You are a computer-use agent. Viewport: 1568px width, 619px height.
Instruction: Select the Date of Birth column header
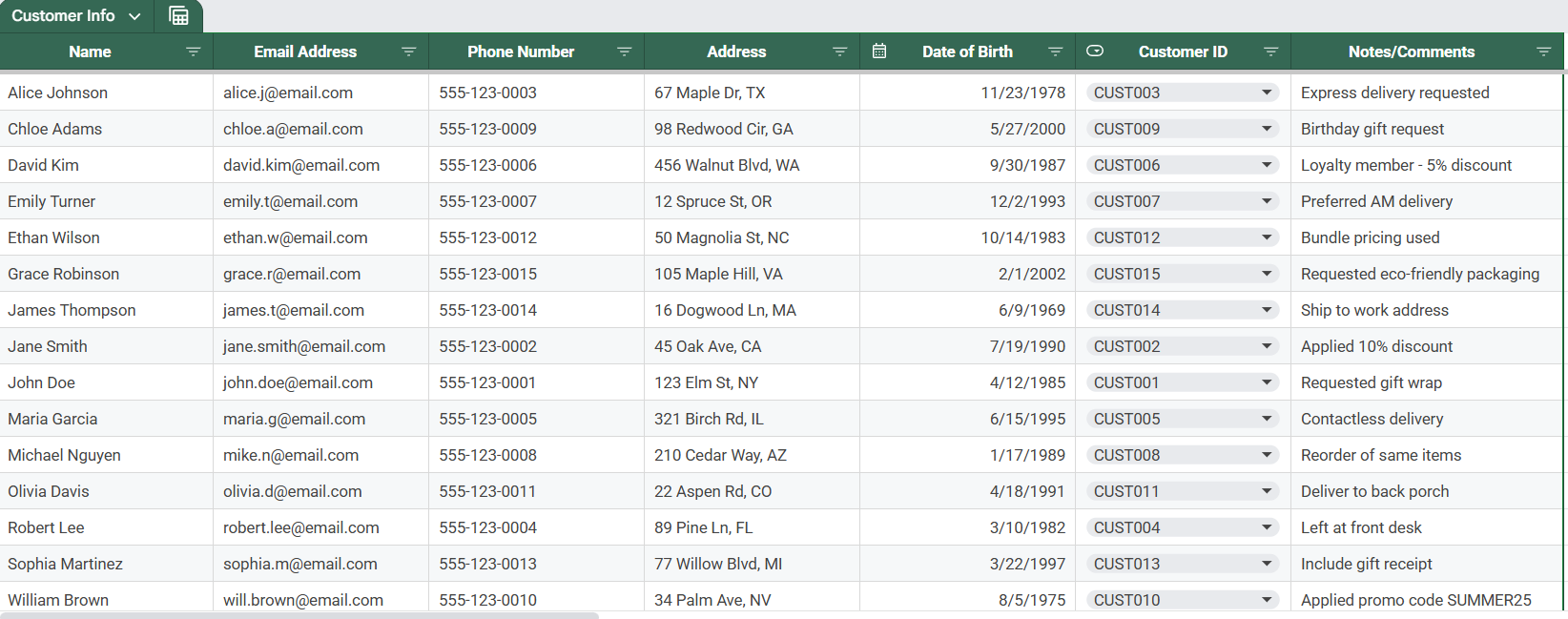967,52
